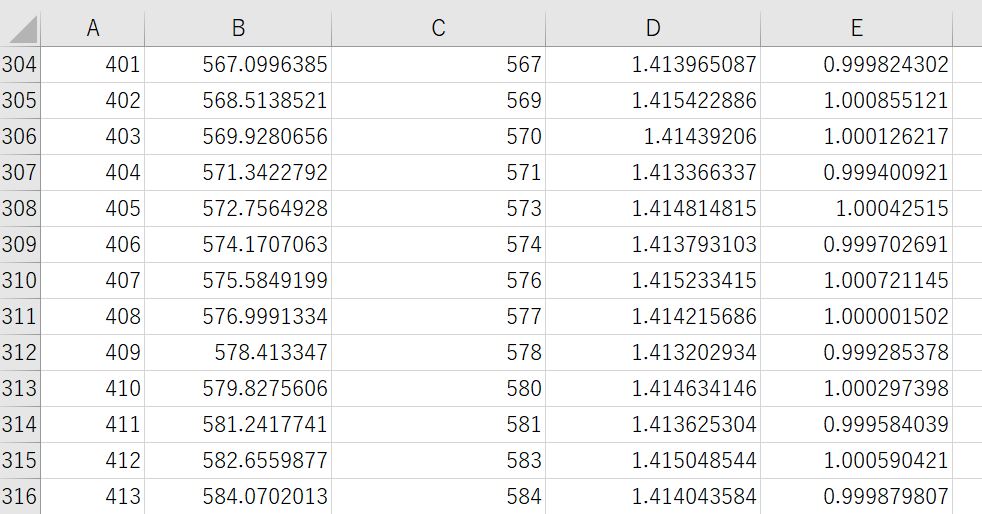This screenshot has width=982, height=514.
Task: Select row header 307
Action: tap(20, 173)
